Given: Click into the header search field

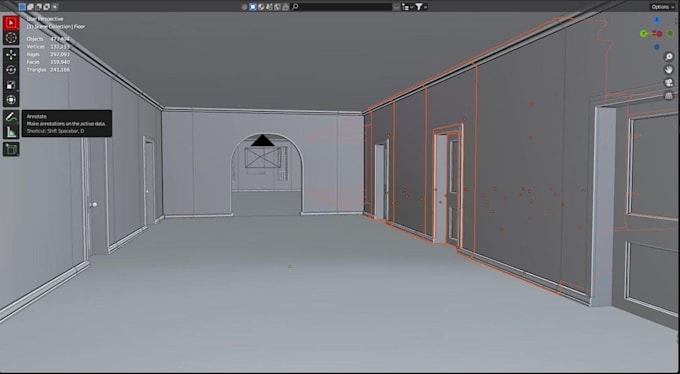Looking at the screenshot, I should pyautogui.click(x=342, y=7).
